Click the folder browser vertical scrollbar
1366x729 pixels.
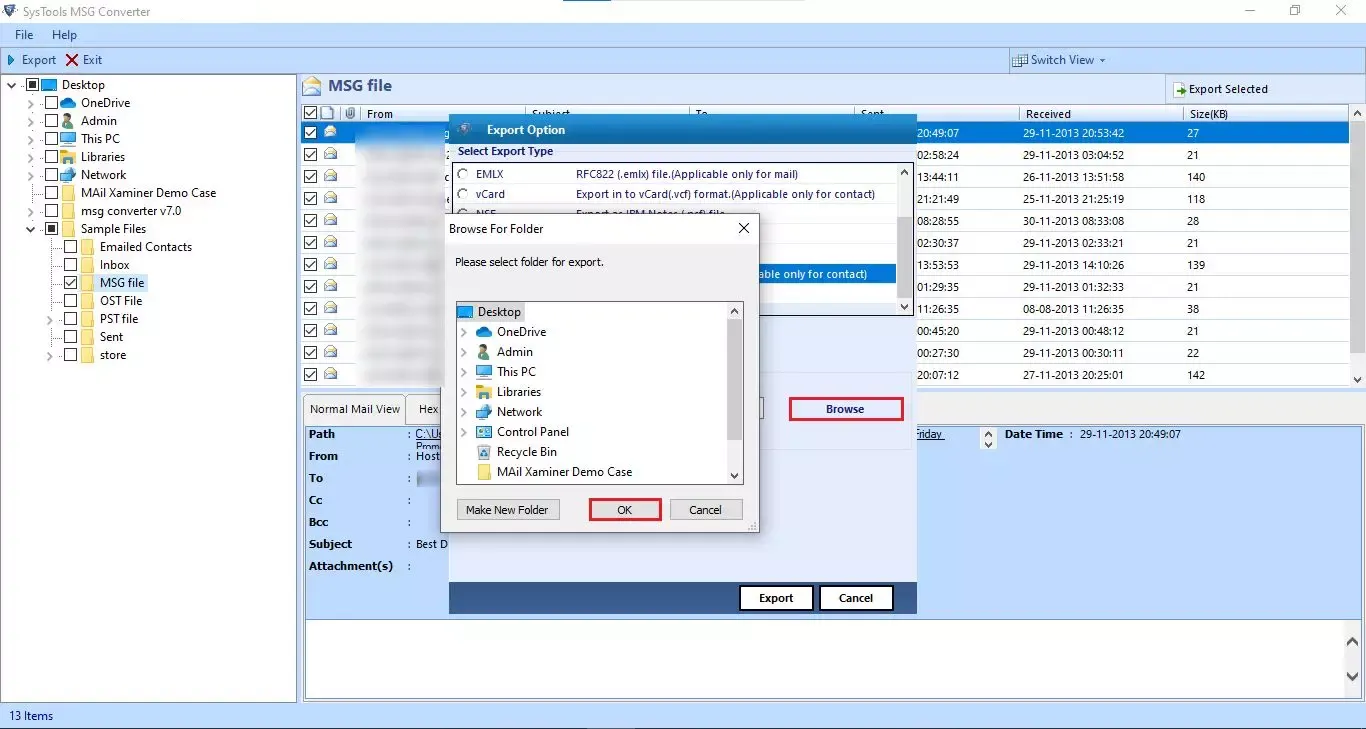(x=735, y=394)
